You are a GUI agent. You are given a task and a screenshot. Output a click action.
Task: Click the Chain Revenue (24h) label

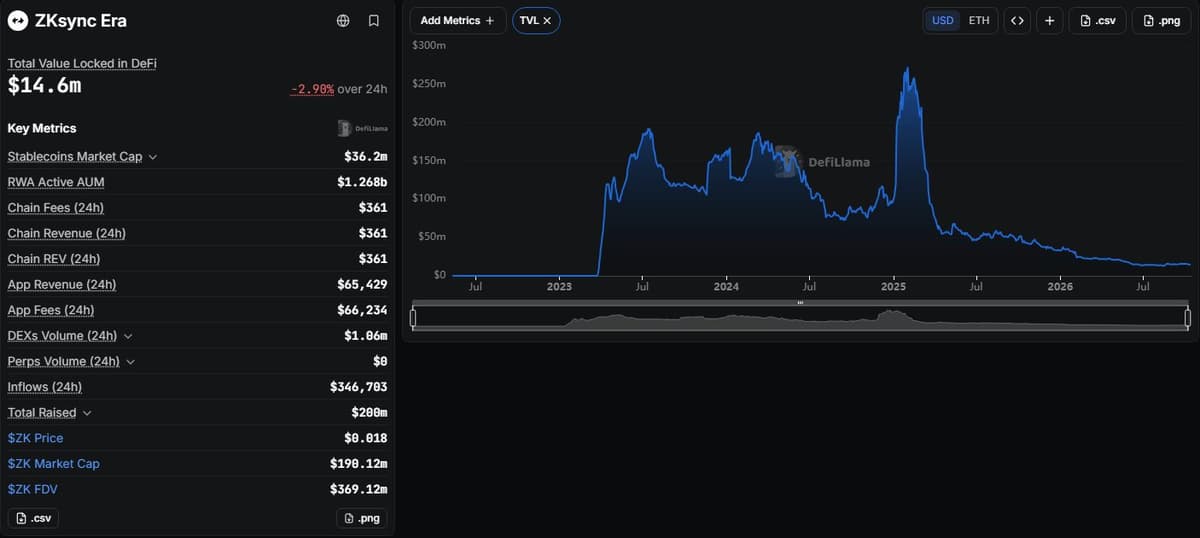click(x=66, y=233)
